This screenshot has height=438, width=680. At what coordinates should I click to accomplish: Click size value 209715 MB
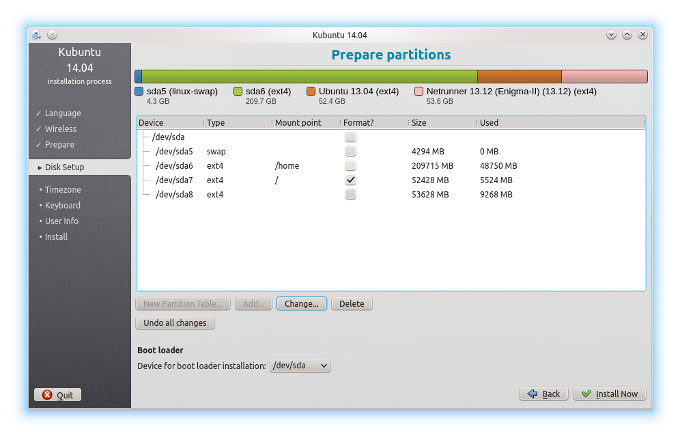pos(432,166)
